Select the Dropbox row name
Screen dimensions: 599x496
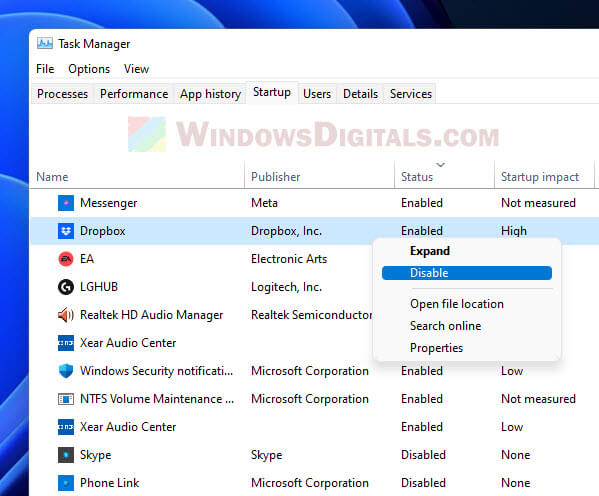(103, 231)
